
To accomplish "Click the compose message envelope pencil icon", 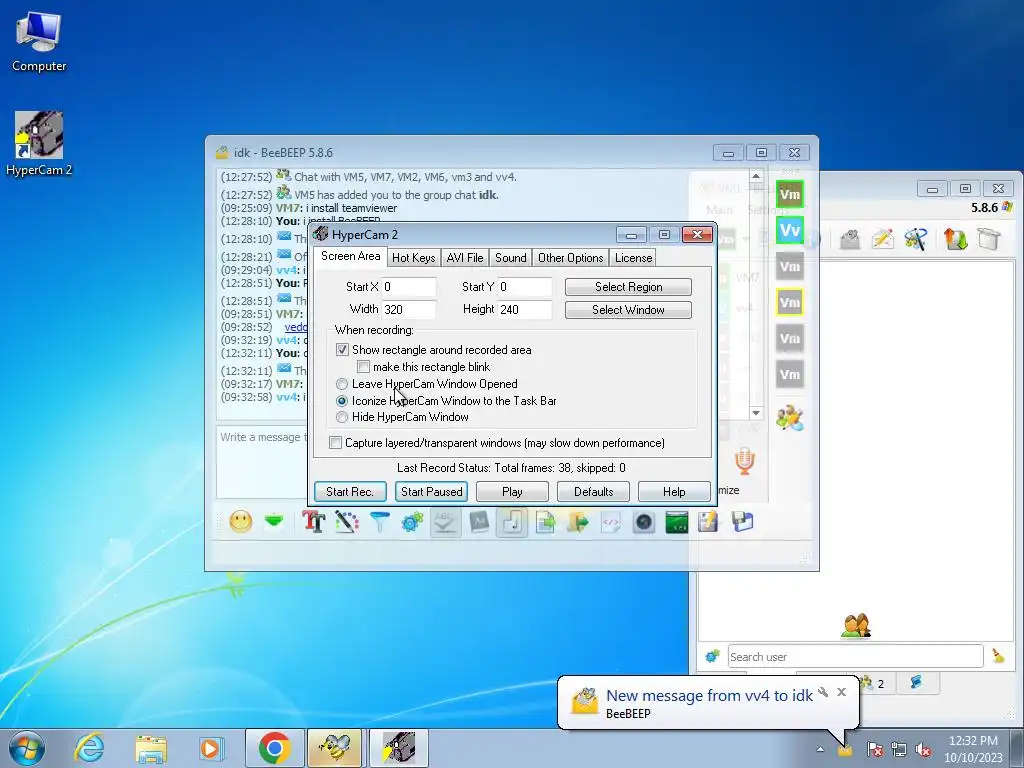I will tap(882, 239).
